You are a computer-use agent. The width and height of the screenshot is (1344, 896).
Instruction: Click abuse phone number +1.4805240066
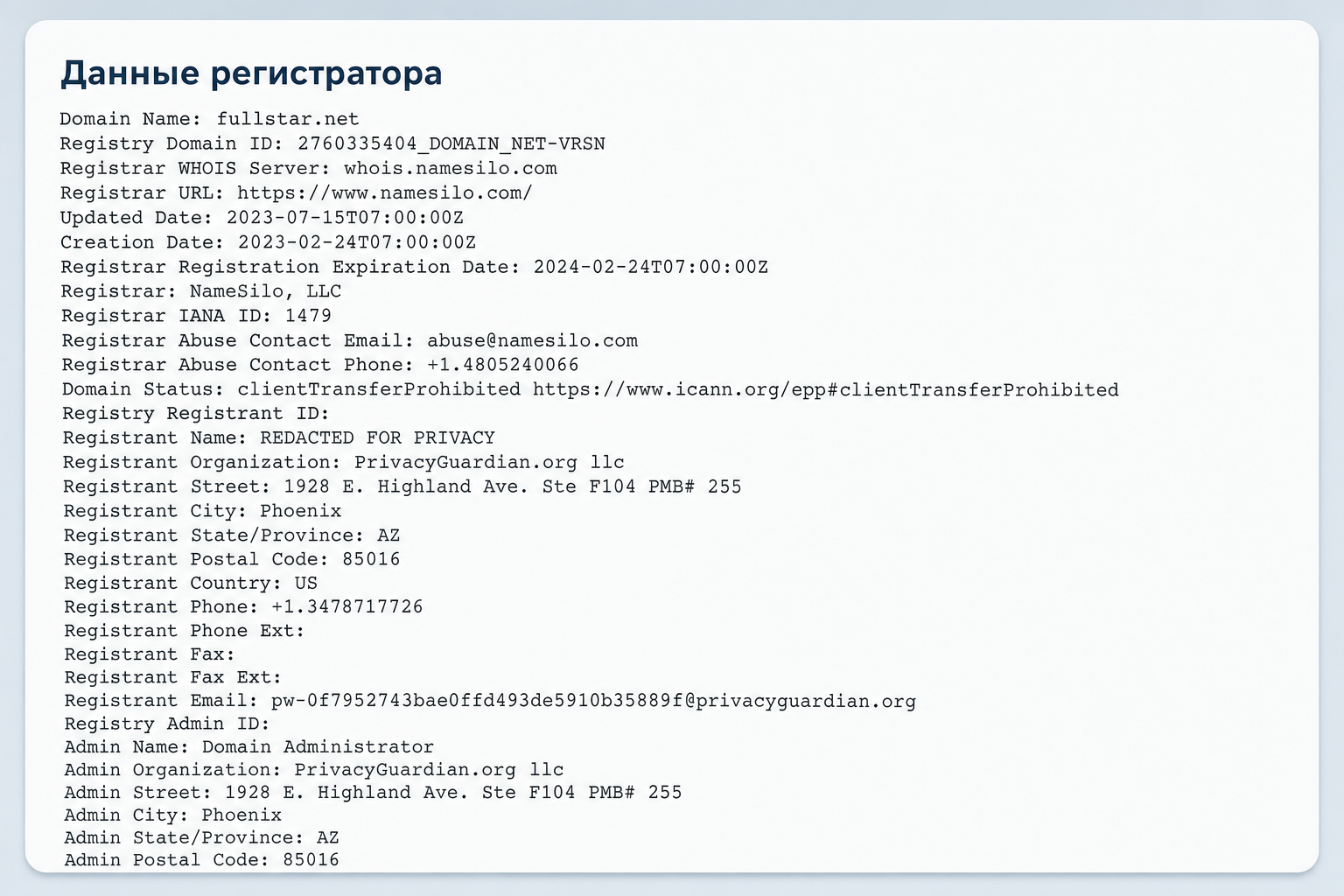503,364
